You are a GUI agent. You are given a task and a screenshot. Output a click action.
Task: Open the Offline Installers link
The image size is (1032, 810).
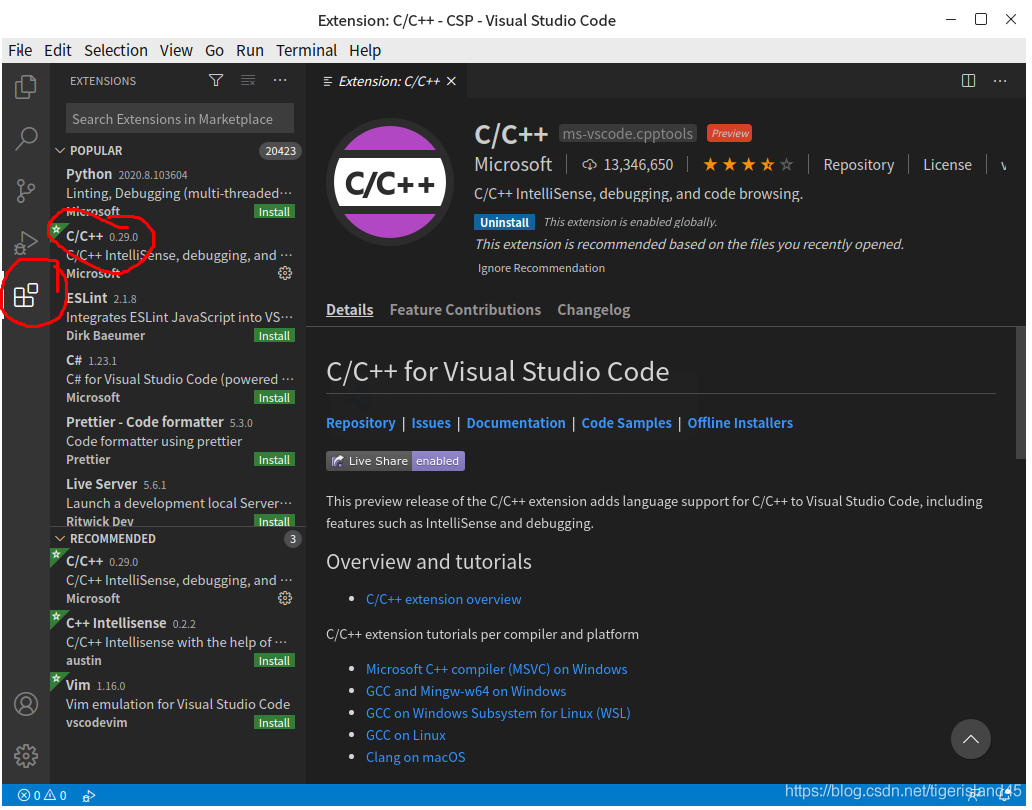click(x=740, y=423)
